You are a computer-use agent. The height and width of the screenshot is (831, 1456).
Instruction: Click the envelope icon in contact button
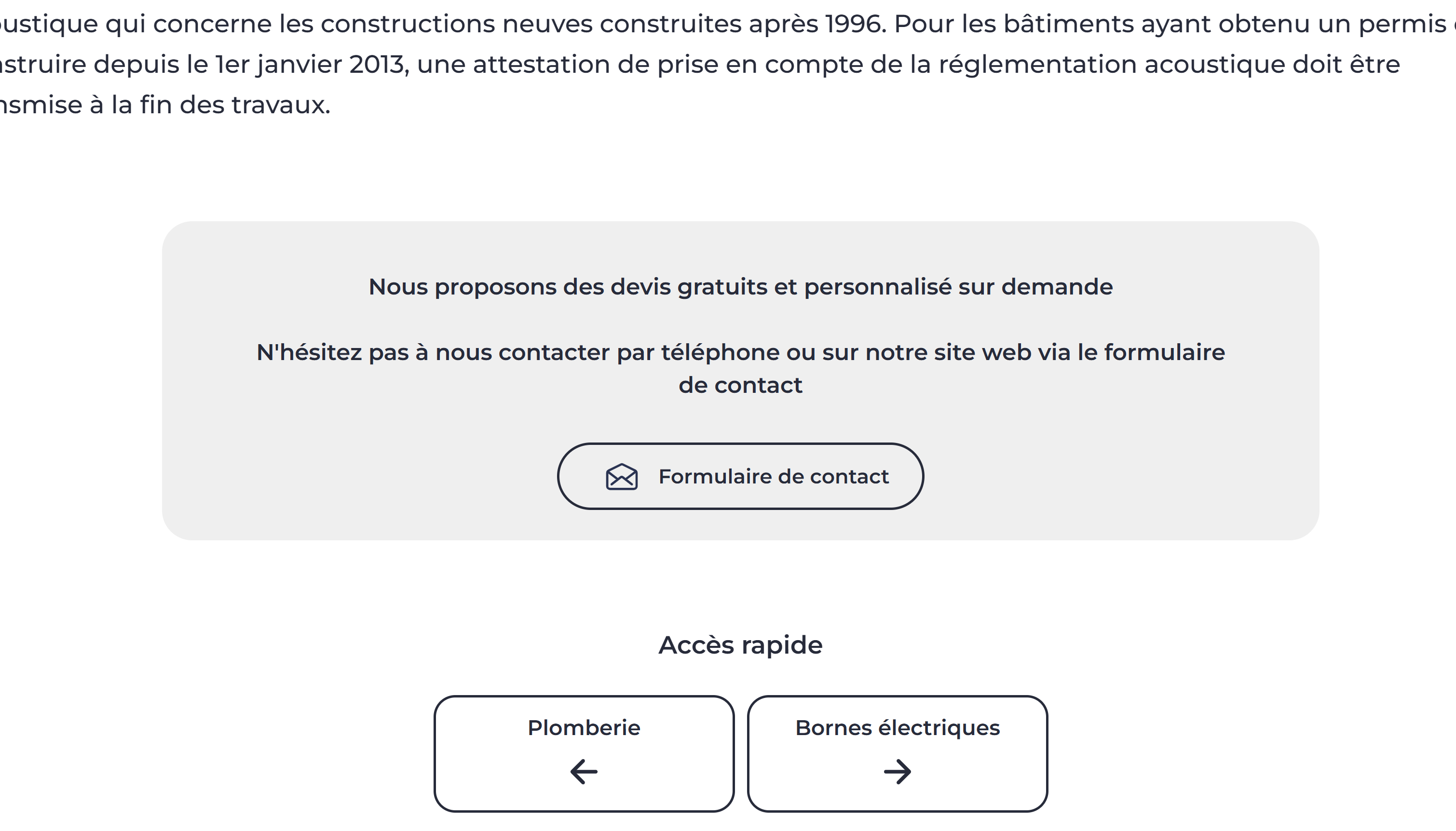tap(621, 477)
